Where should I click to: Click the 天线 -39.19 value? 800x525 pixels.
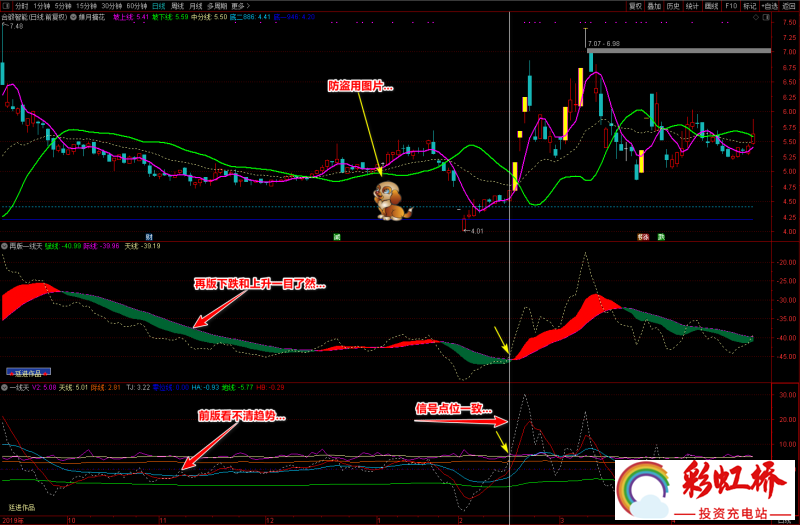click(x=142, y=246)
